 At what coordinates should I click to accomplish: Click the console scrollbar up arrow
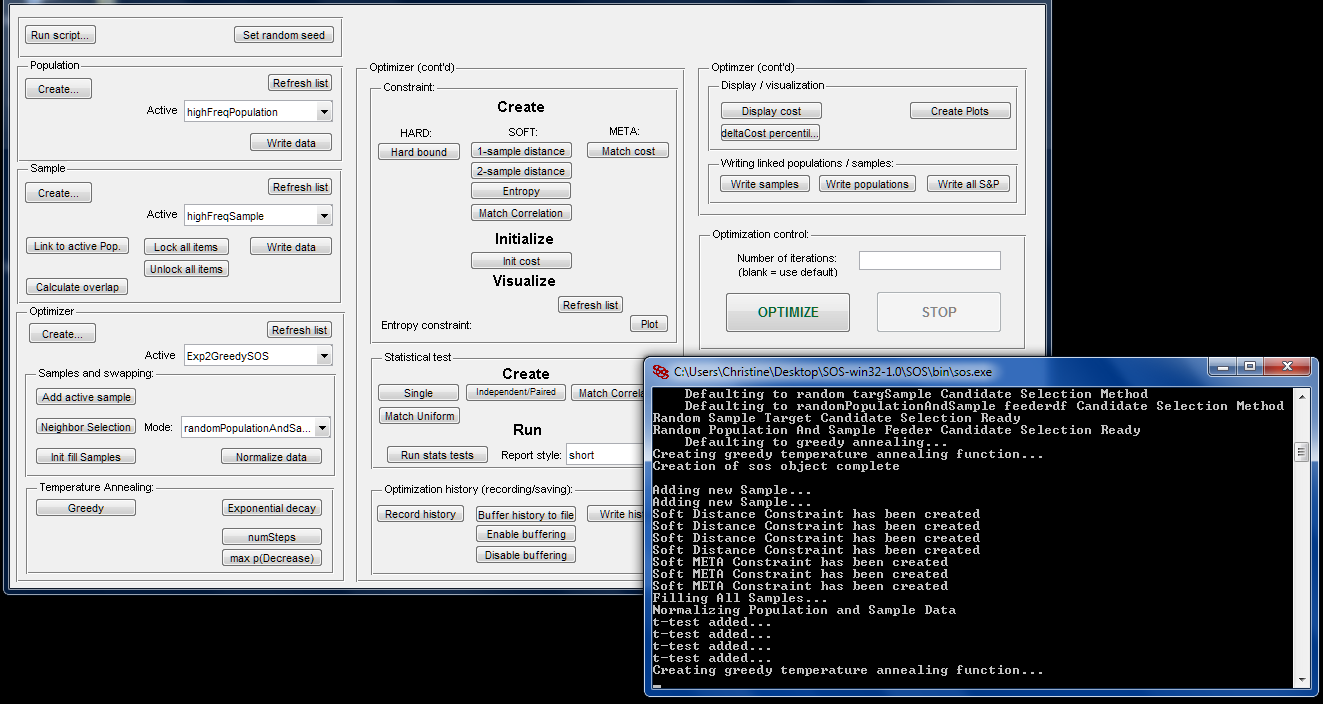(x=1302, y=395)
